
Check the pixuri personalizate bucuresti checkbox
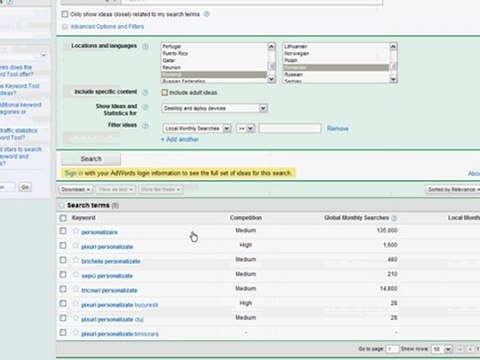[x=63, y=303]
